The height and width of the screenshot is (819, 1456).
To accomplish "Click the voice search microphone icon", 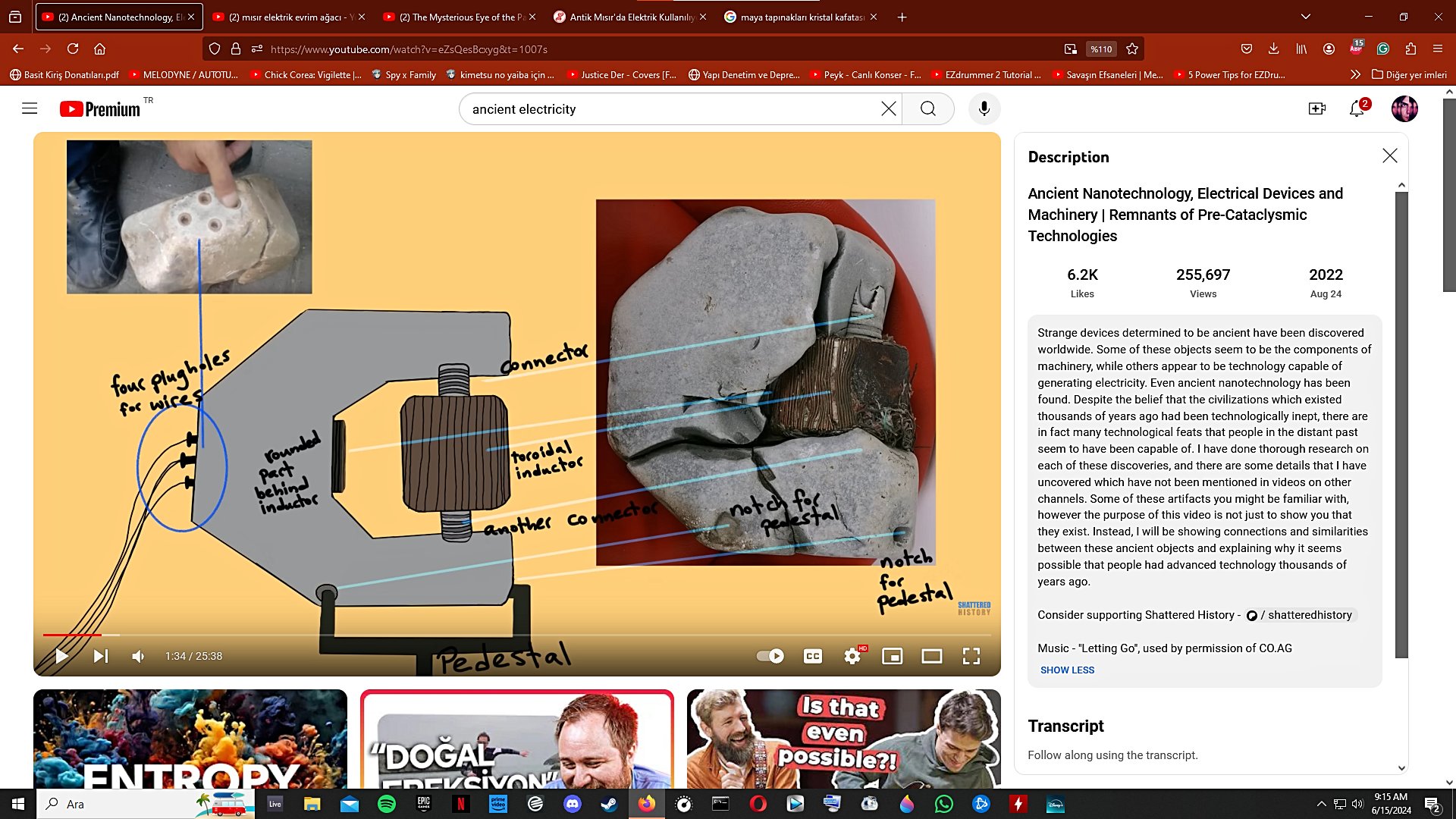I will coord(984,109).
